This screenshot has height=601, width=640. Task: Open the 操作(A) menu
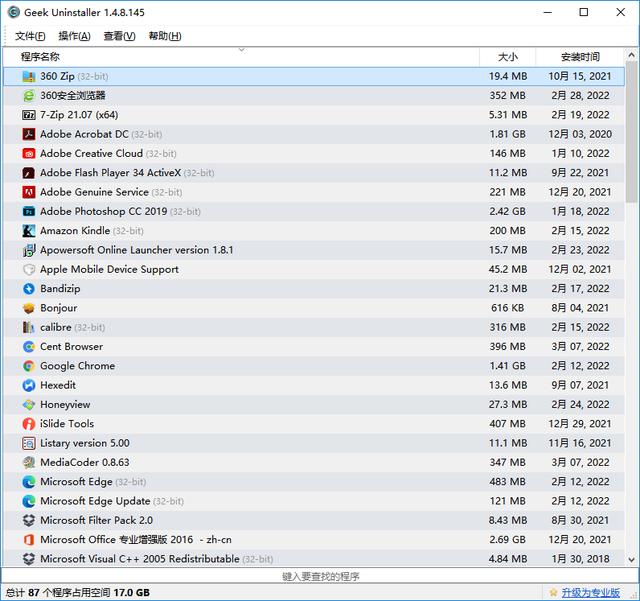75,36
